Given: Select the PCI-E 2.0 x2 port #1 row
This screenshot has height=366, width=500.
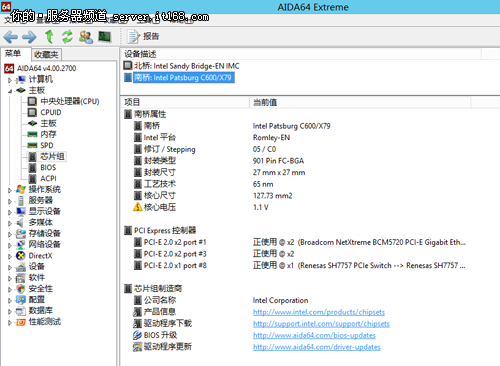Looking at the screenshot, I should 300,242.
